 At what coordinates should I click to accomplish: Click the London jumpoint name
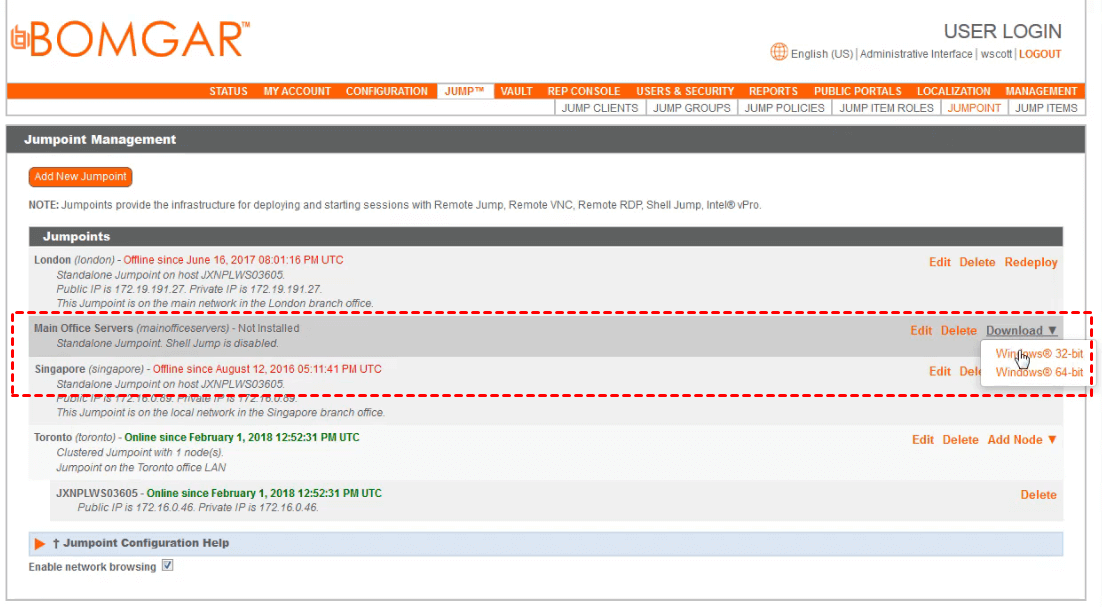pyautogui.click(x=52, y=260)
